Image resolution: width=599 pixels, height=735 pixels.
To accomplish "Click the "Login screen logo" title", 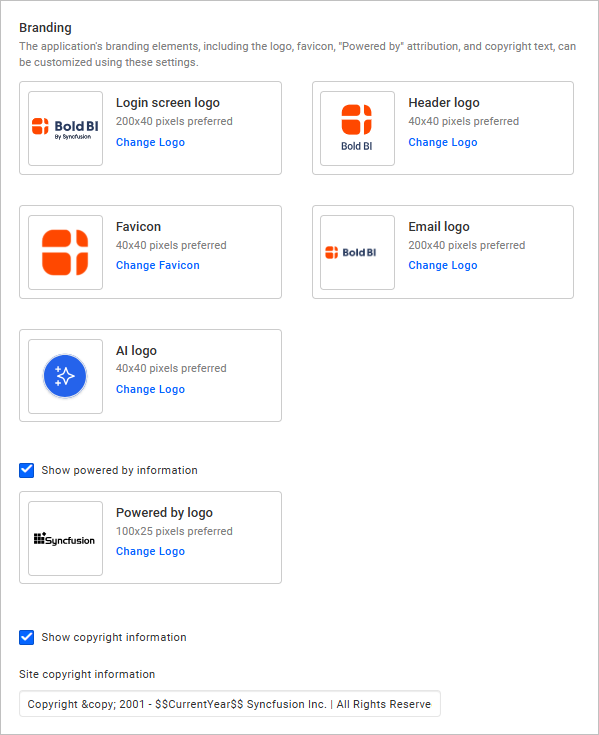I will [168, 103].
